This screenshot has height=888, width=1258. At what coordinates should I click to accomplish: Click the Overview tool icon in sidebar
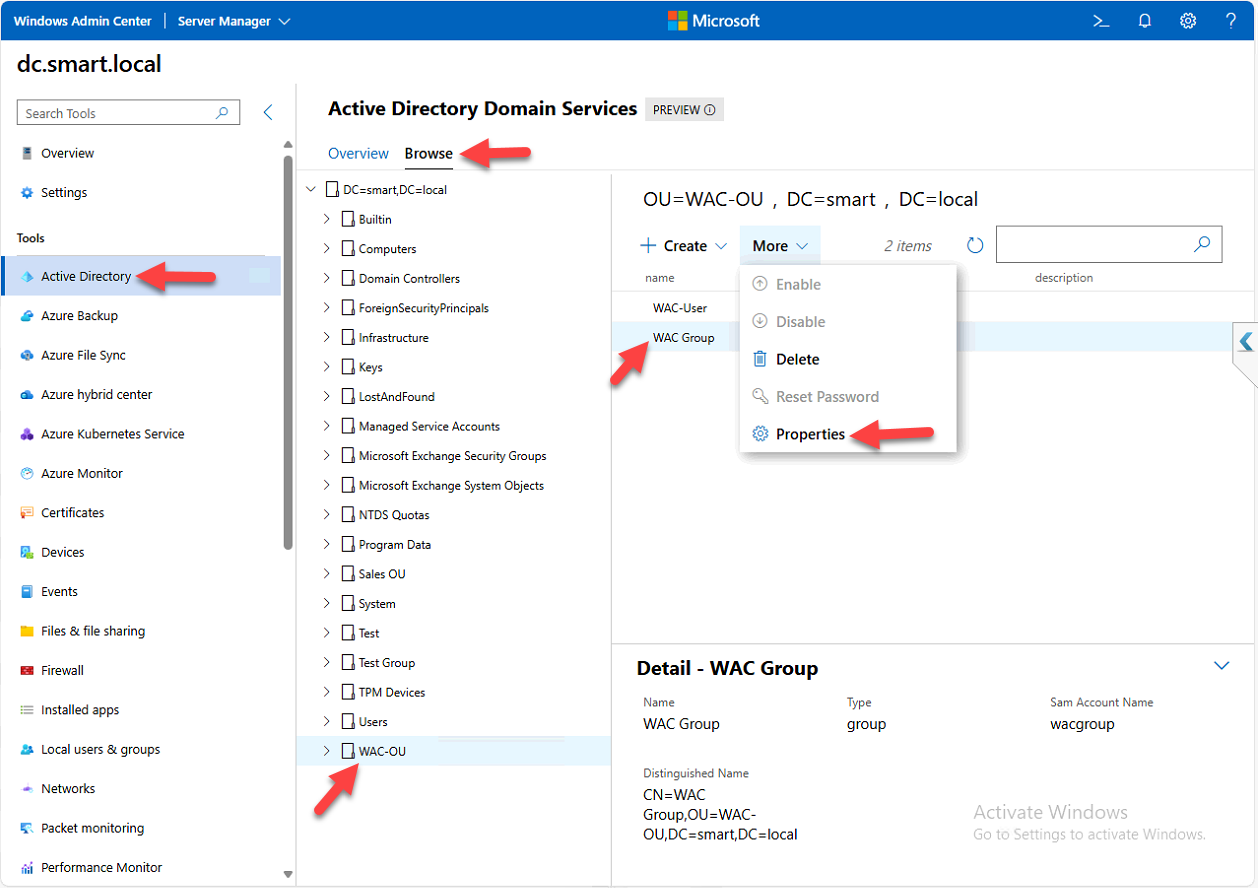tap(27, 153)
